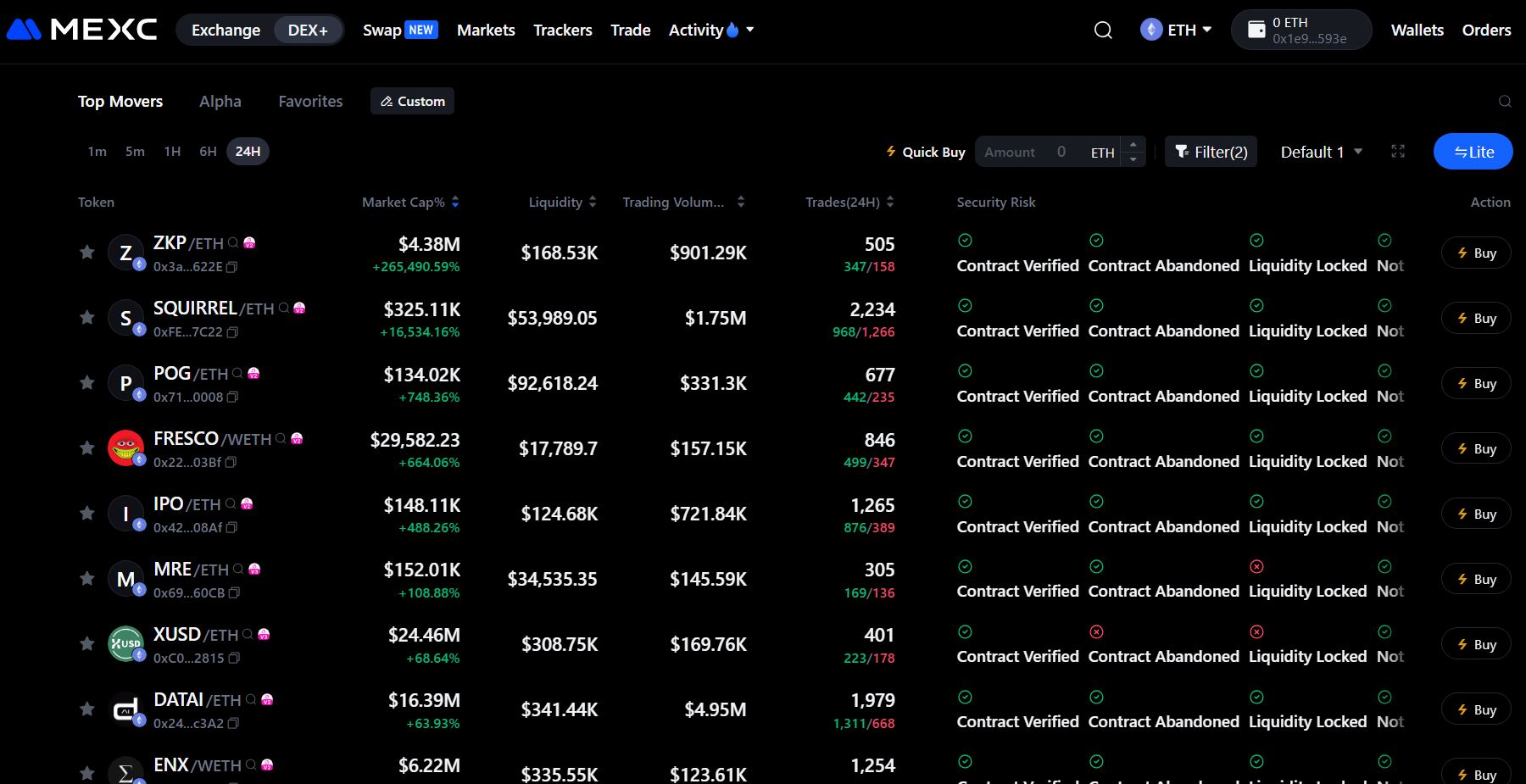Copy POG contract address icon
This screenshot has width=1526, height=784.
(233, 397)
